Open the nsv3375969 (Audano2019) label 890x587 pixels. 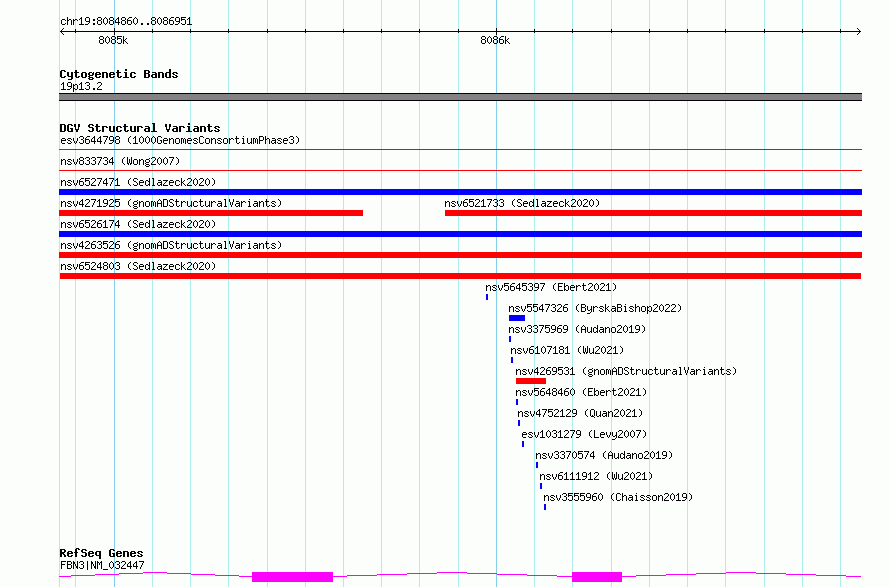tap(577, 329)
